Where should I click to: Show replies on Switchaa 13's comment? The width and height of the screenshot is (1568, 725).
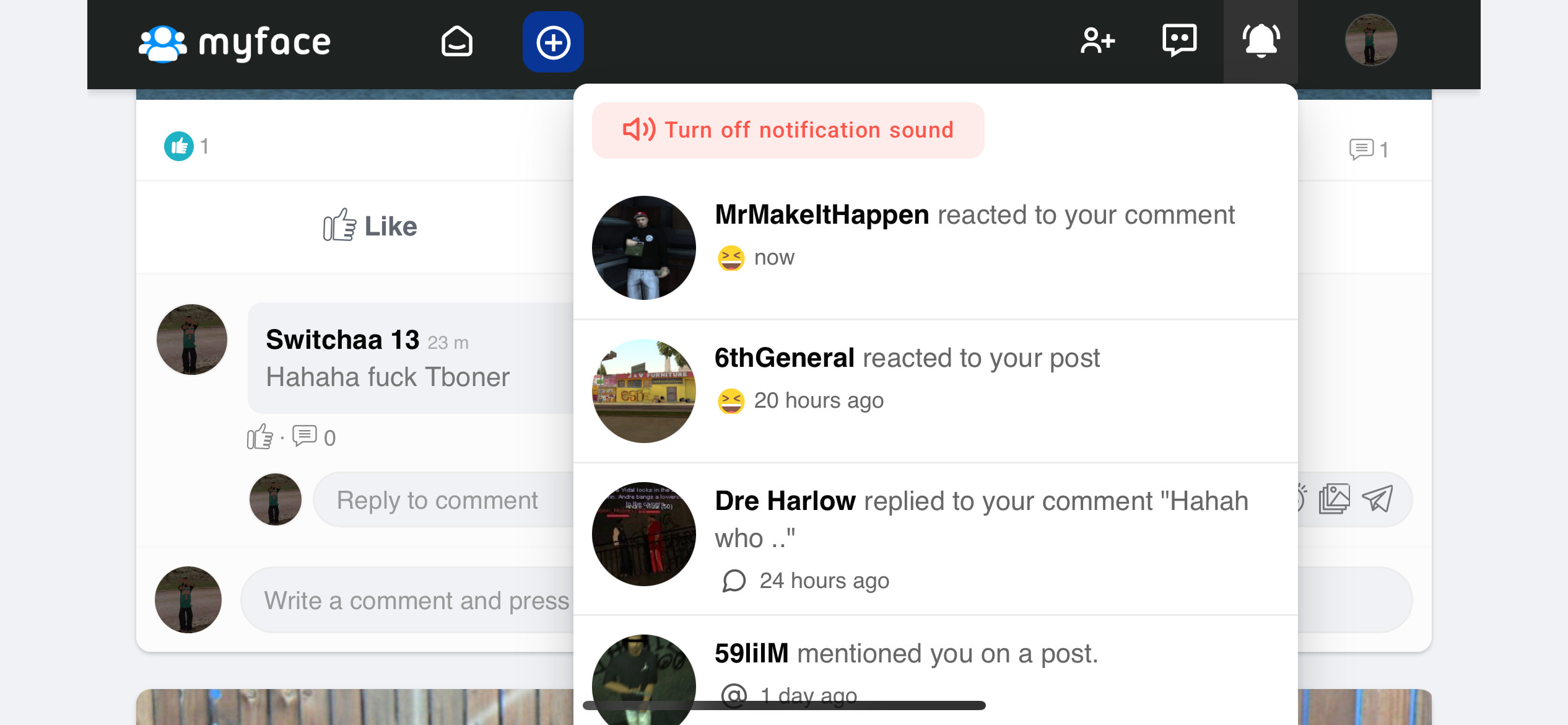click(x=314, y=437)
